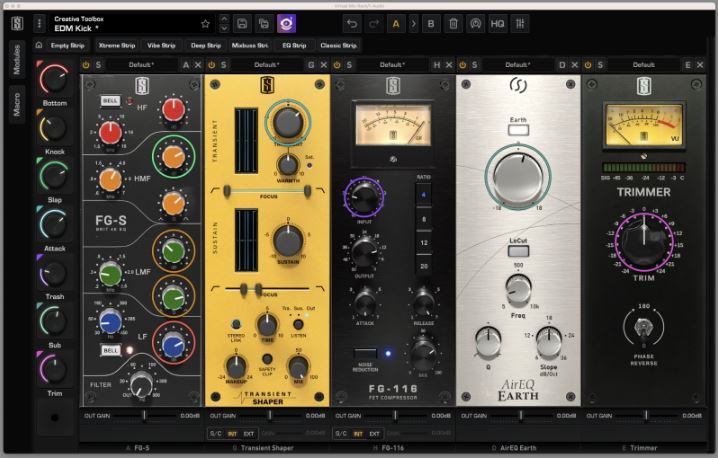The height and width of the screenshot is (458, 718).
Task: Save the current preset with floppy disk icon
Action: [242, 23]
